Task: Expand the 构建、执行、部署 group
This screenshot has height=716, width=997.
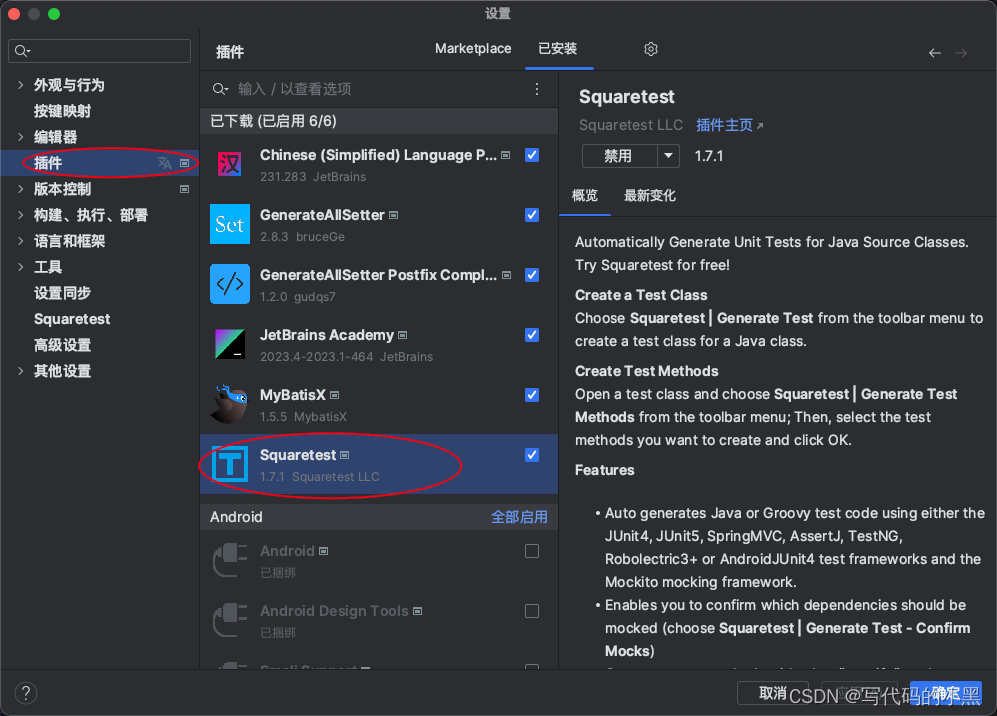Action: (20, 215)
